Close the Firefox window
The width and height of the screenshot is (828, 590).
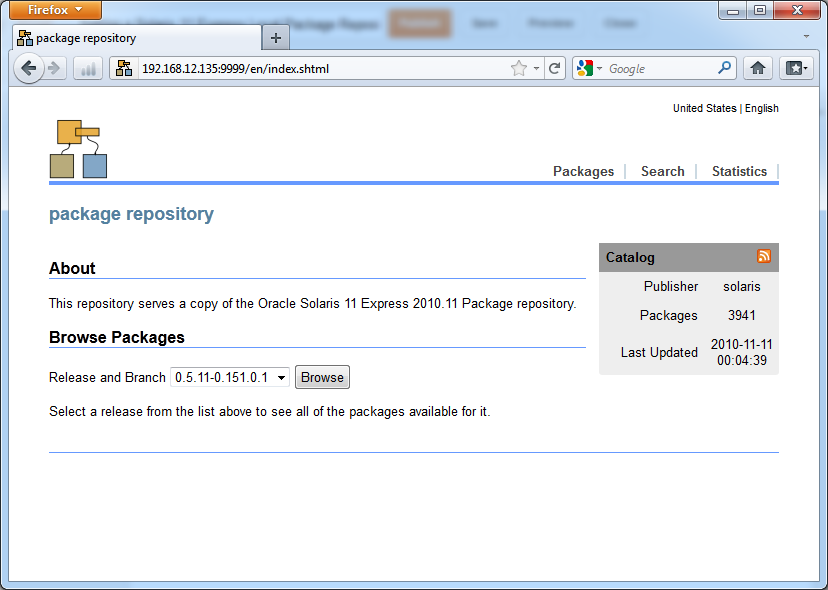coord(797,10)
